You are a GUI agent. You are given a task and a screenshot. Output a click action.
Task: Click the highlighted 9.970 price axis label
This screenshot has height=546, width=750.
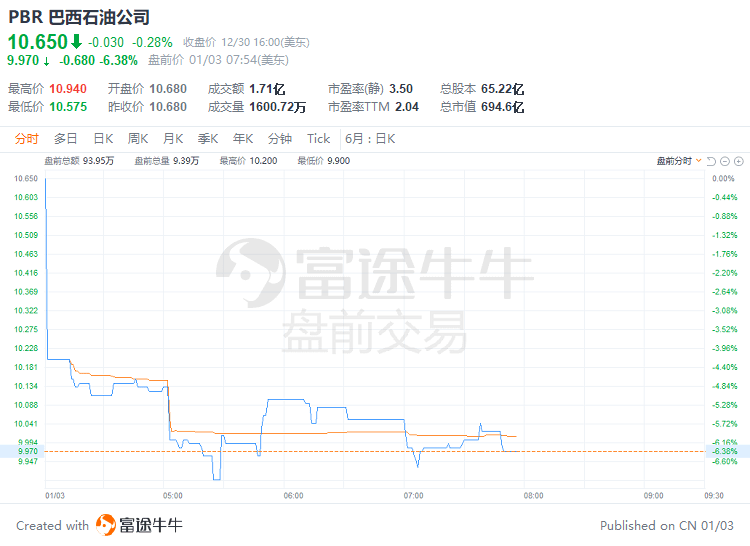pos(28,451)
